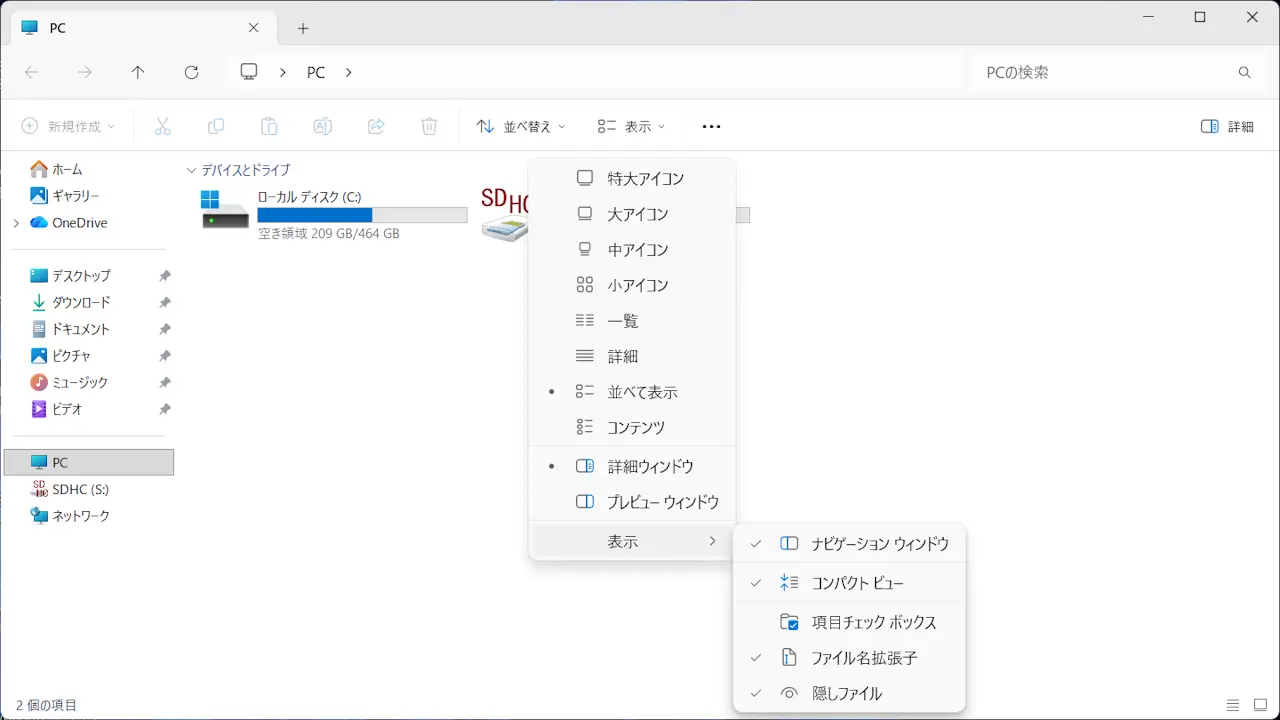Open the 並べ替え sort dropdown
The image size is (1280, 720).
click(x=520, y=126)
